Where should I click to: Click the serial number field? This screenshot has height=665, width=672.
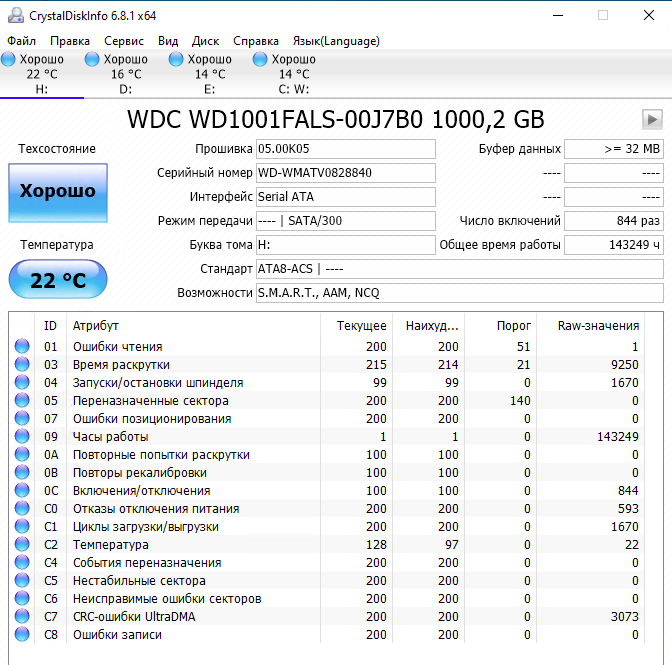[x=345, y=173]
